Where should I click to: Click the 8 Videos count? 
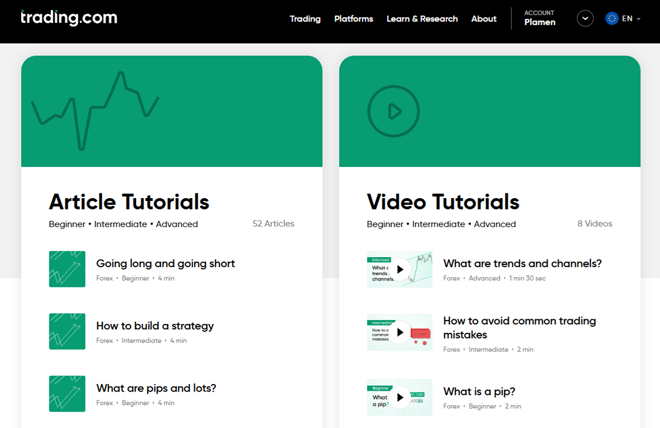click(x=595, y=224)
